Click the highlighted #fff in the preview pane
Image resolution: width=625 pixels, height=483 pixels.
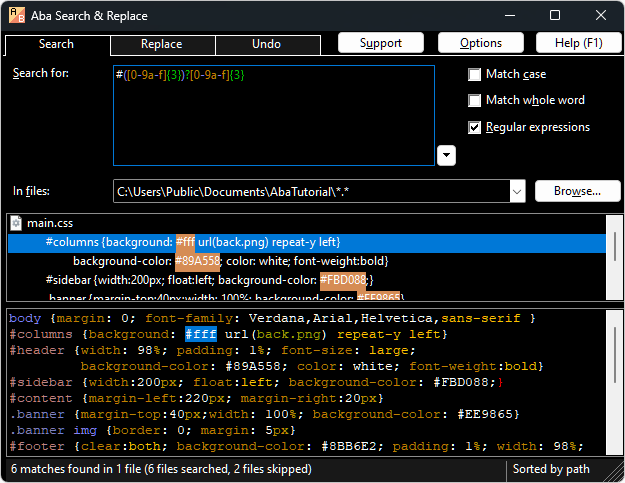200,334
